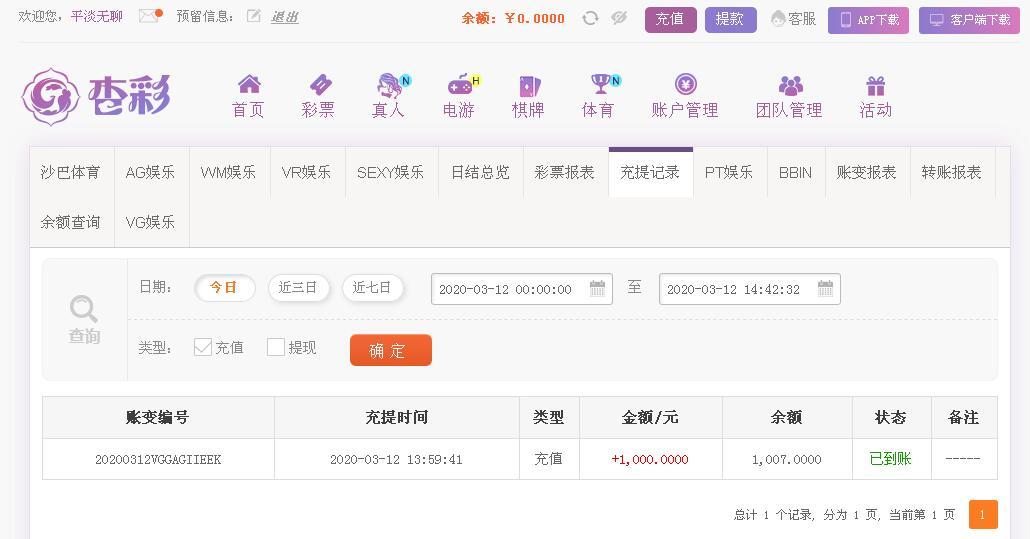Image resolution: width=1030 pixels, height=539 pixels.
Task: Open 棋牌 cards icon
Action: 529,86
